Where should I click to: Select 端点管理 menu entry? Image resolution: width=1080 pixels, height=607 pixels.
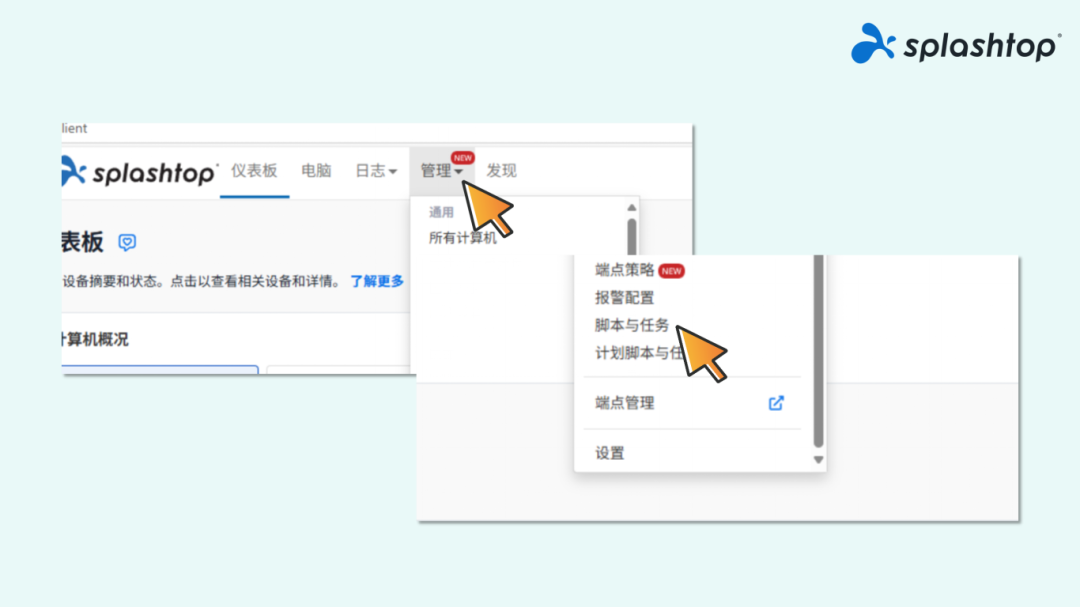click(625, 403)
